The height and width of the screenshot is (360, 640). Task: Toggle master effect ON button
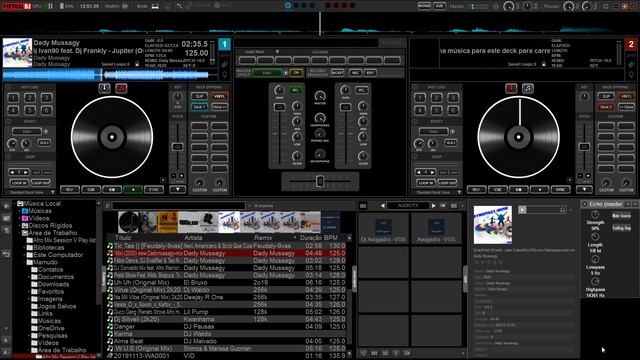(296, 73)
